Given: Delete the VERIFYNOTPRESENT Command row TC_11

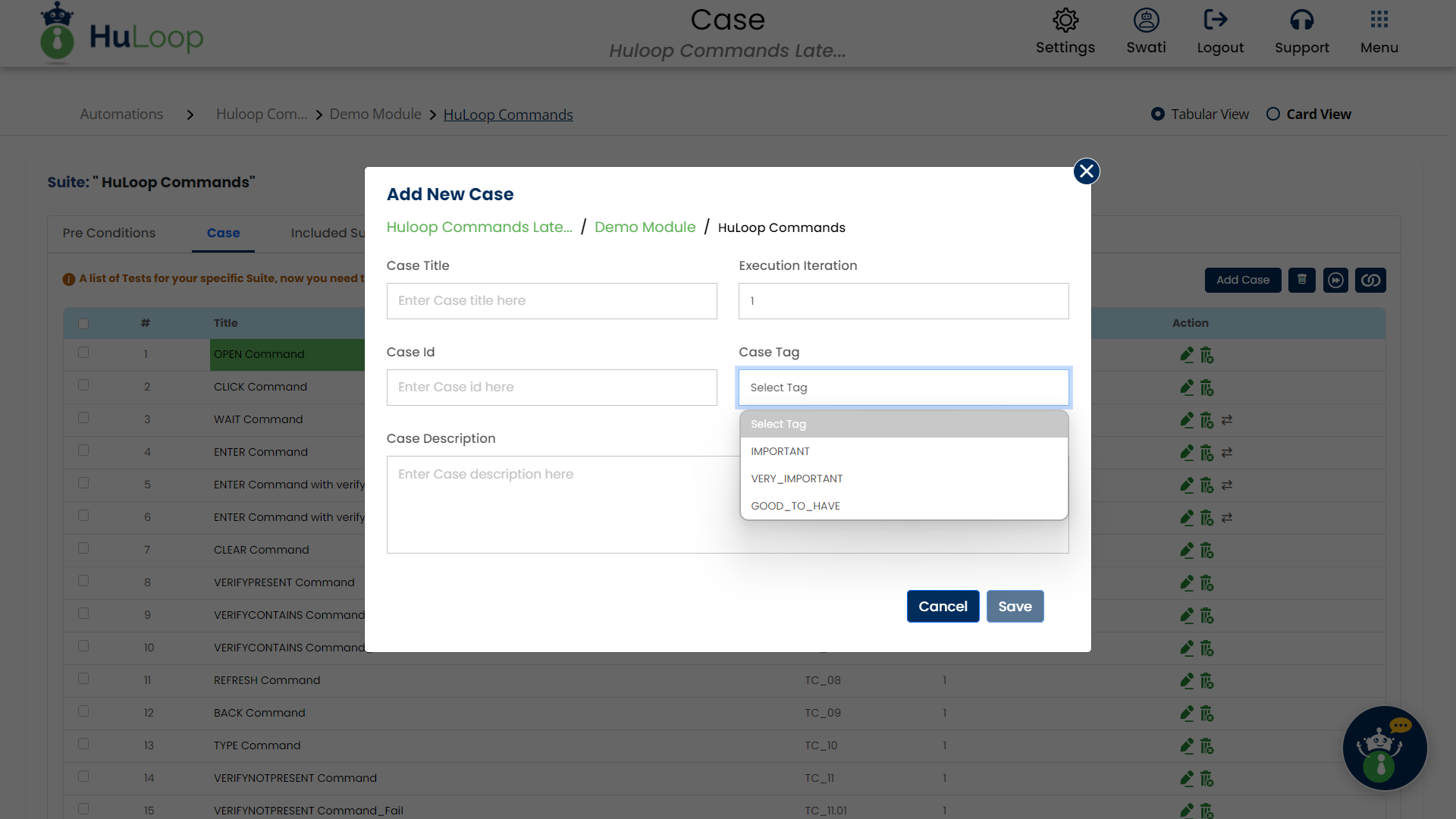Looking at the screenshot, I should pos(1207,778).
